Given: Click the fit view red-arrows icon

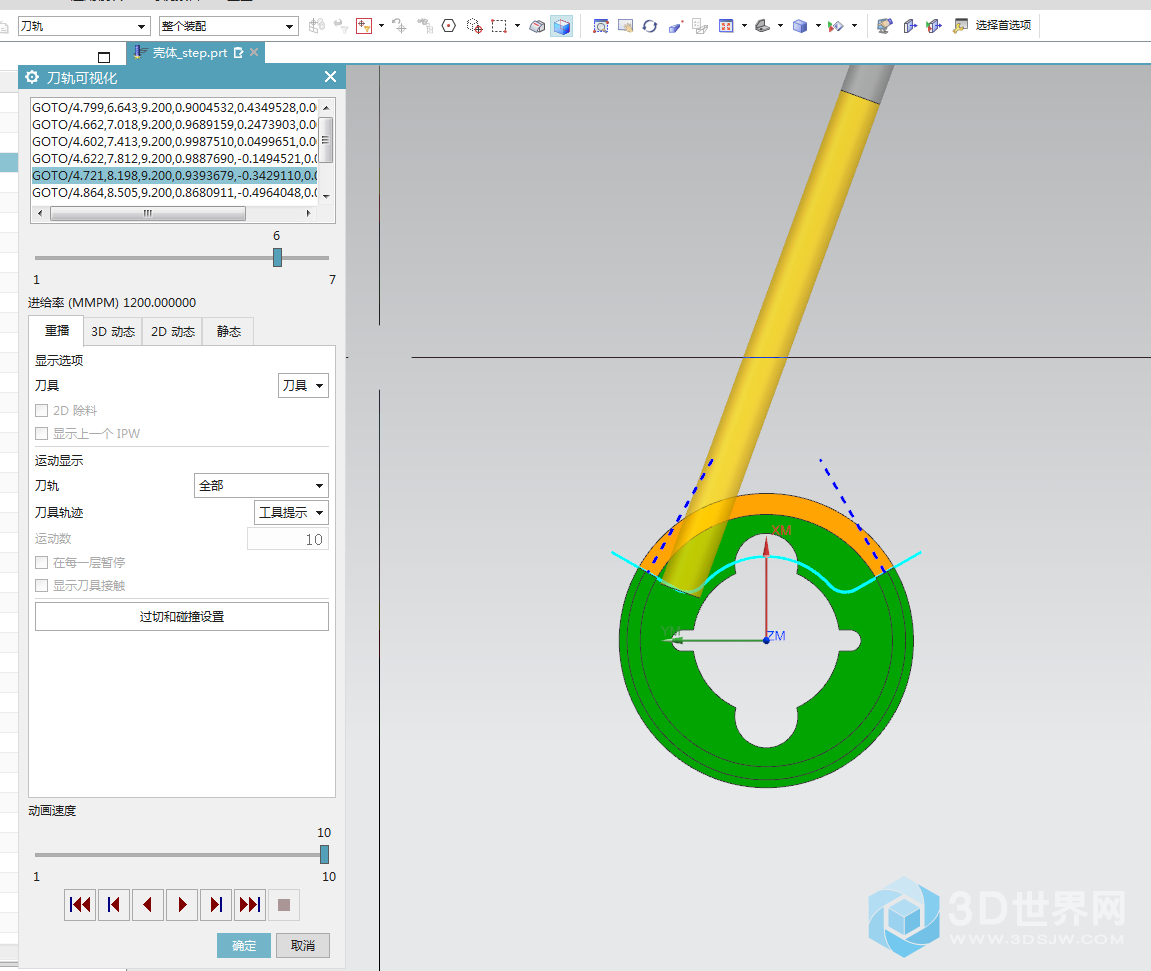Looking at the screenshot, I should point(726,26).
